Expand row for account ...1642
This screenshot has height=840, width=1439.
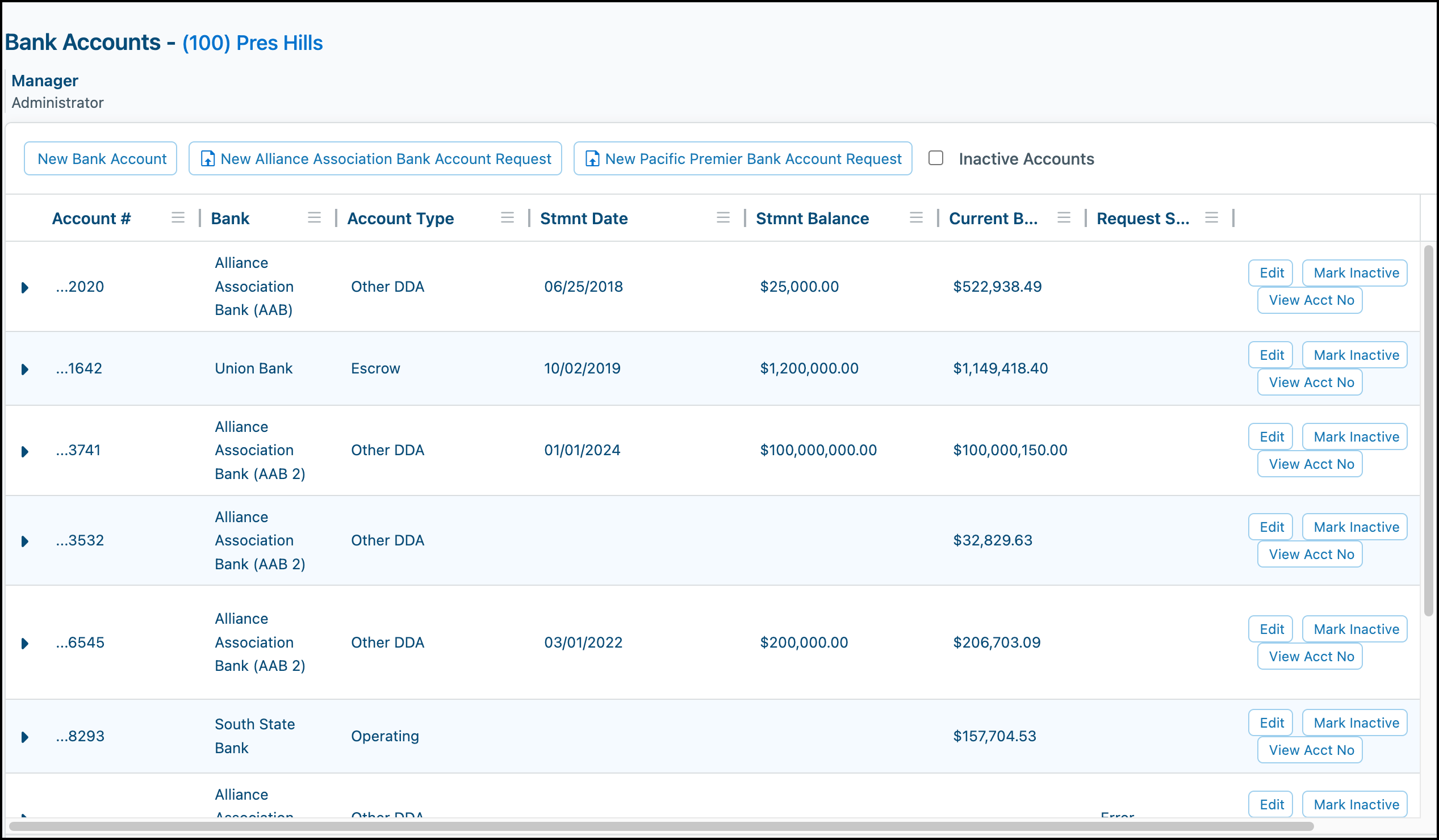pos(24,370)
